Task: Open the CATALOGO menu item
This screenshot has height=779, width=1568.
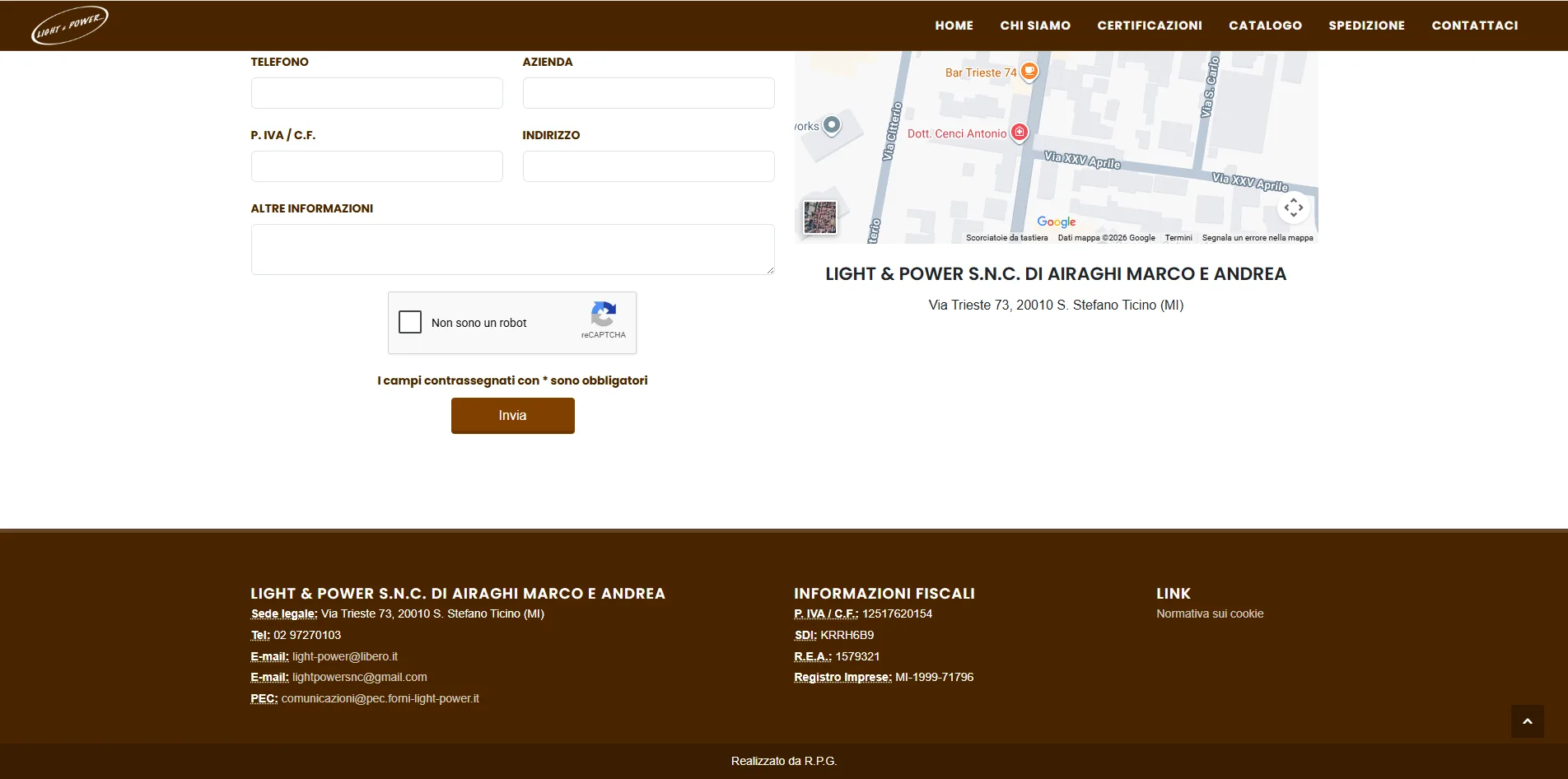Action: pos(1266,26)
